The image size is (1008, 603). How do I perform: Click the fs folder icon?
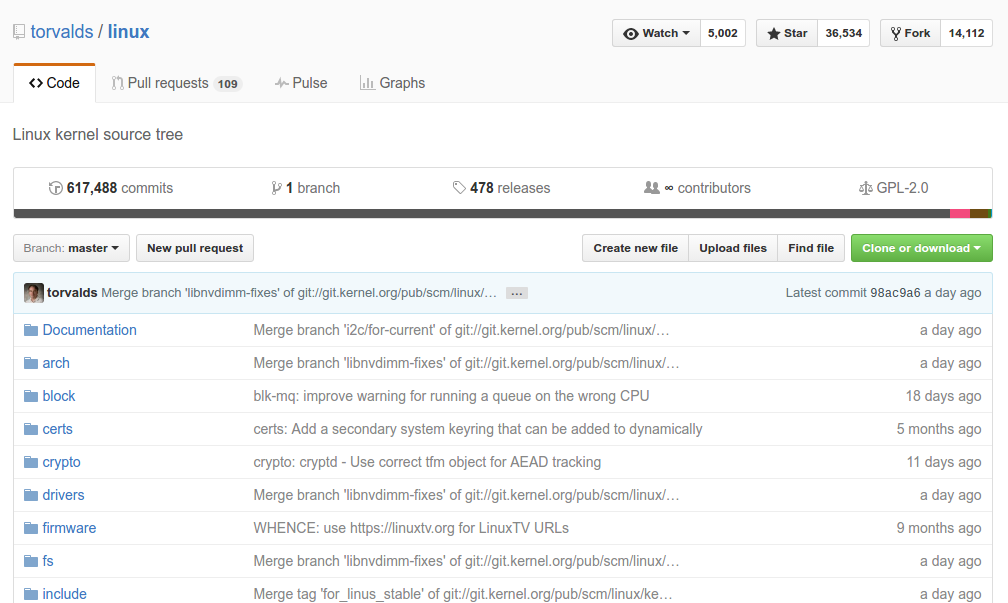point(31,561)
